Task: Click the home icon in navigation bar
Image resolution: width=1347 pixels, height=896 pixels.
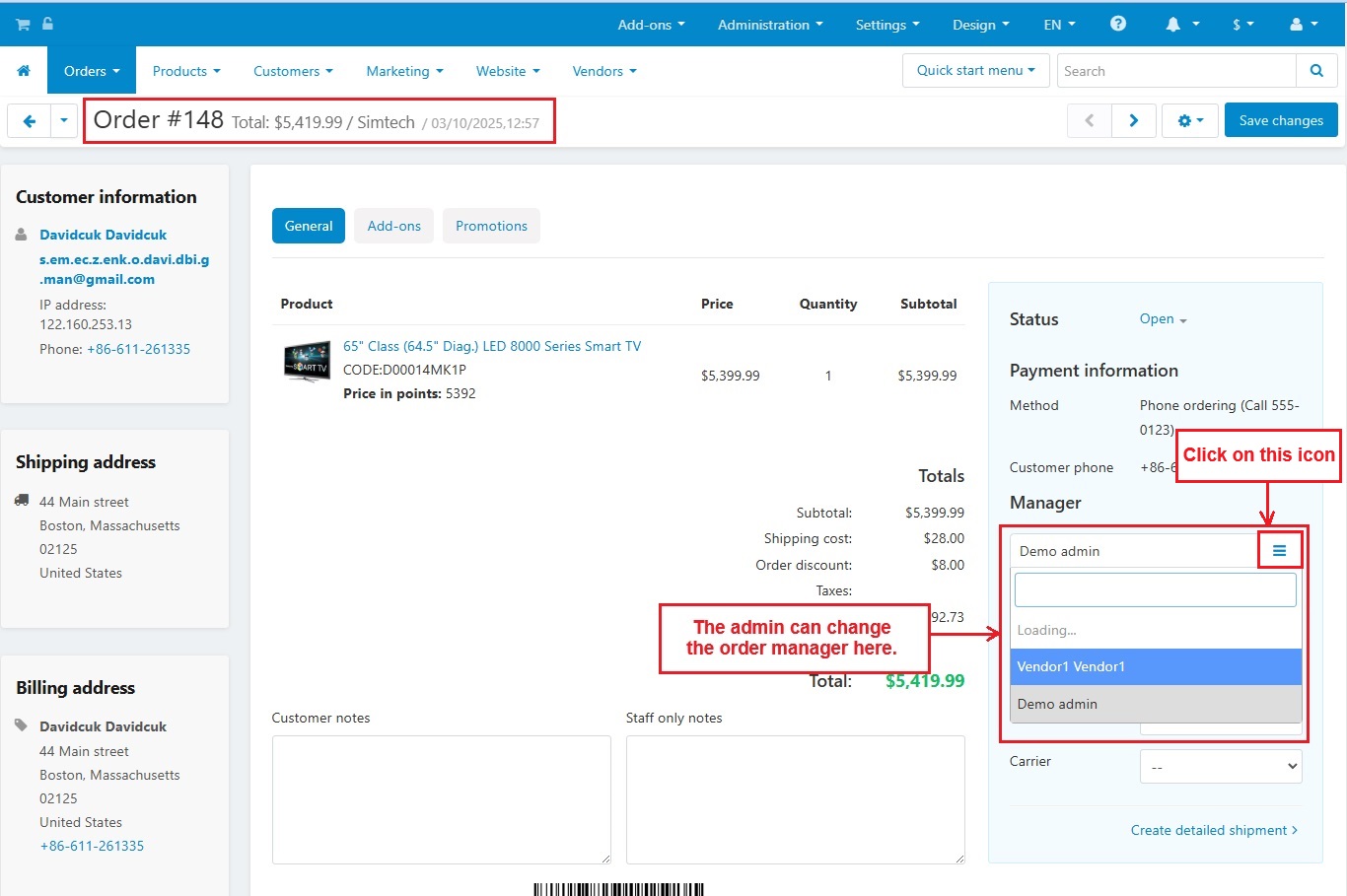Action: coord(24,71)
